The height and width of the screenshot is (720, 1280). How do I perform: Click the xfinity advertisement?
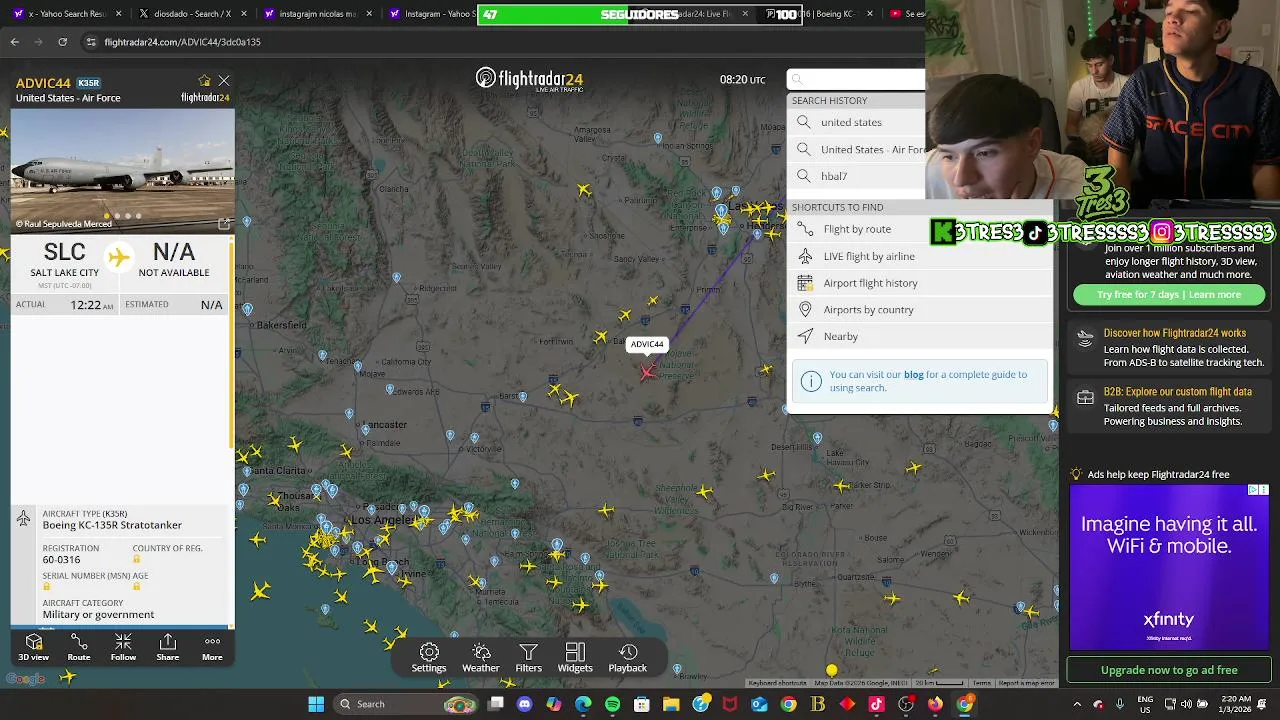[1169, 567]
